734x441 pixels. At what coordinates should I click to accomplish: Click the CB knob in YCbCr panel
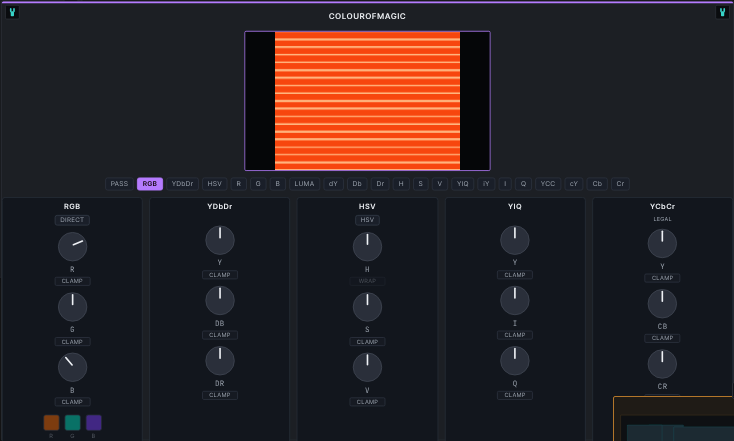click(x=662, y=304)
